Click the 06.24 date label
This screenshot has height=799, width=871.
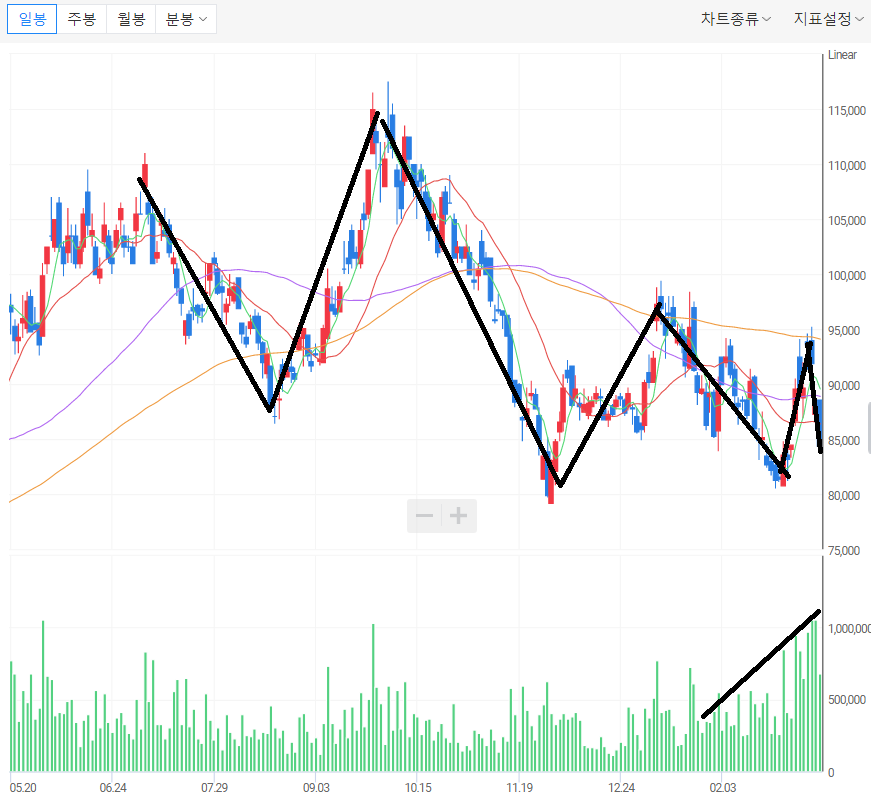(x=113, y=788)
